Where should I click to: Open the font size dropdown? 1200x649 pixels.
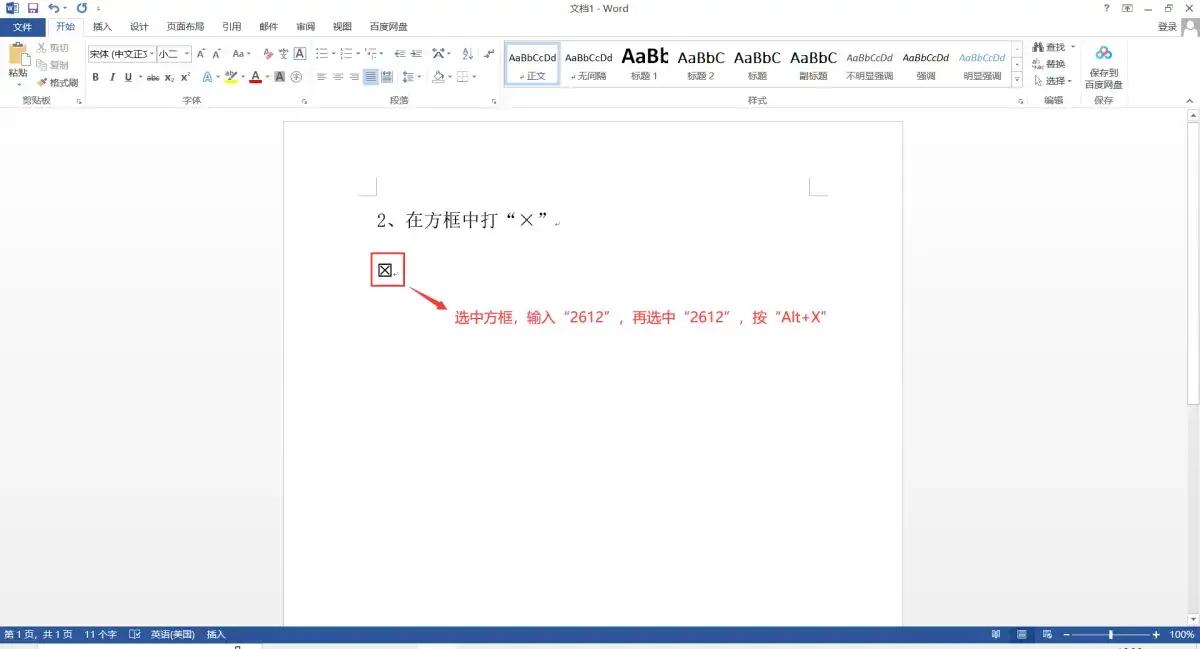185,53
